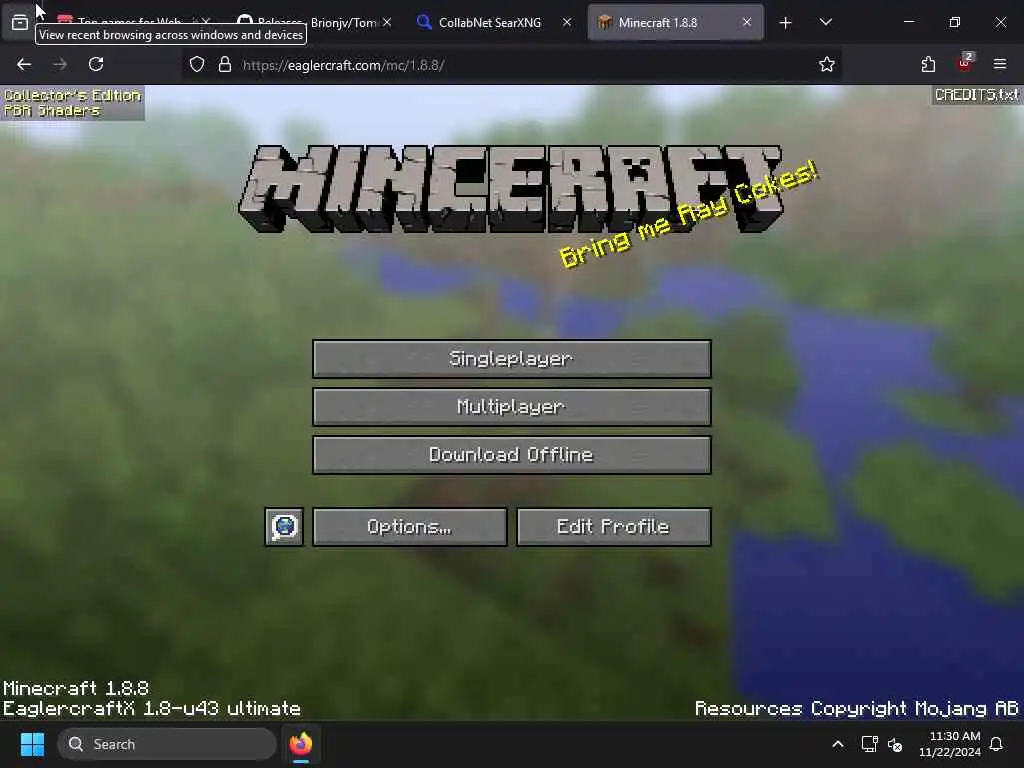Image resolution: width=1024 pixels, height=768 pixels.
Task: Open the Windows Start menu
Action: [x=32, y=744]
